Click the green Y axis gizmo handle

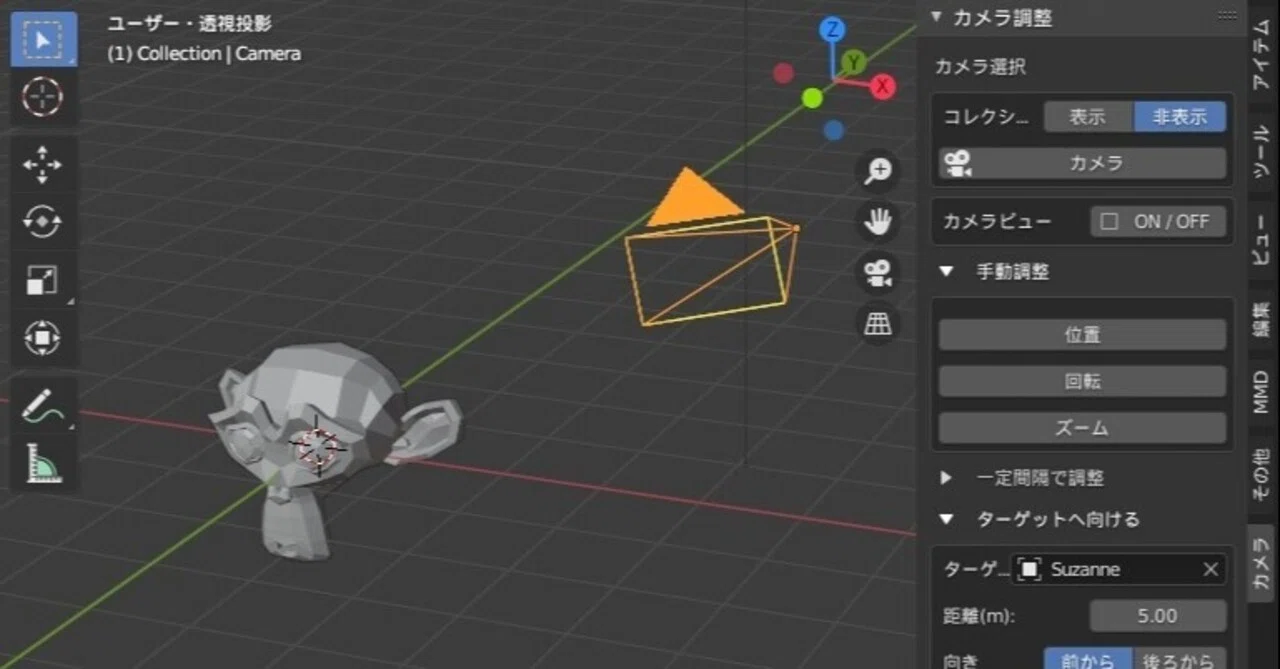tap(854, 62)
